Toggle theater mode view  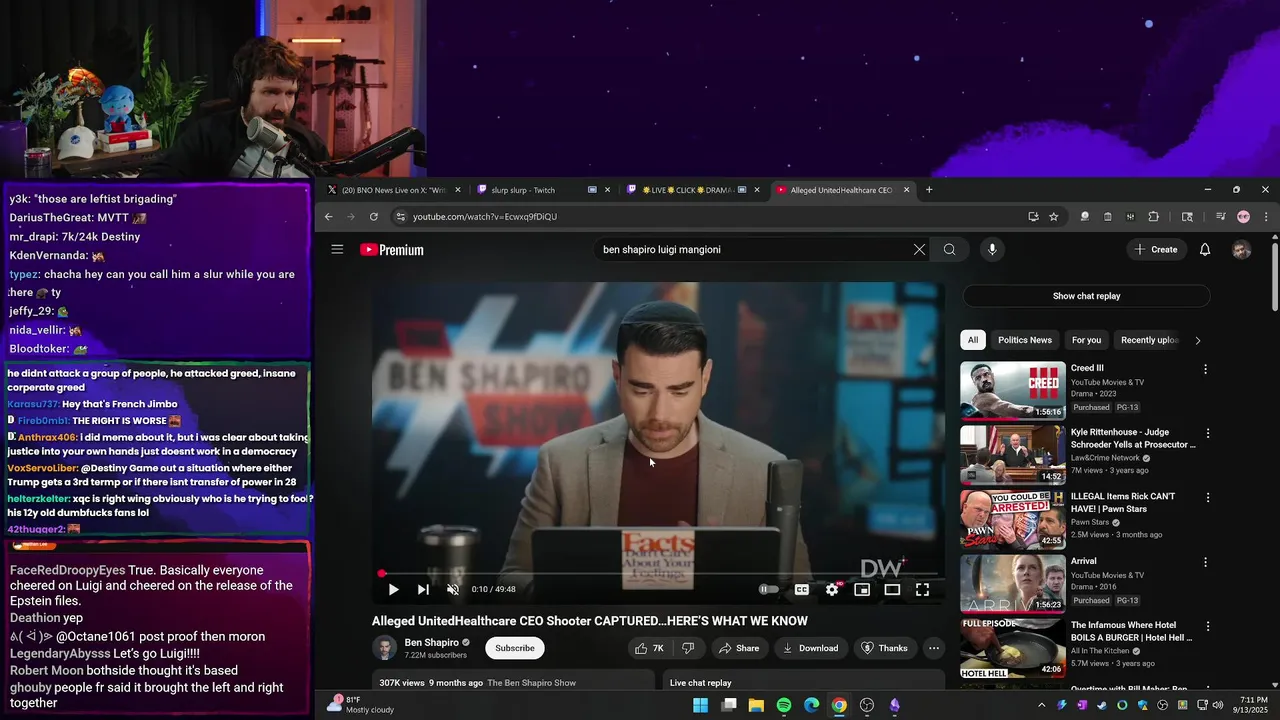coord(892,590)
